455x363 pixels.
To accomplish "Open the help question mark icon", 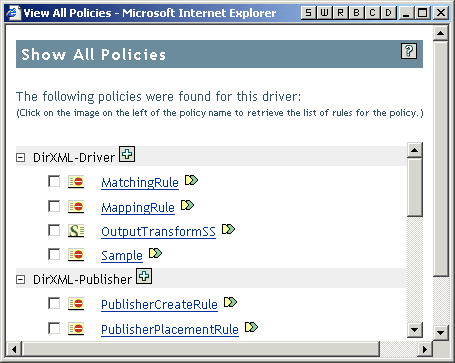I will pyautogui.click(x=409, y=51).
